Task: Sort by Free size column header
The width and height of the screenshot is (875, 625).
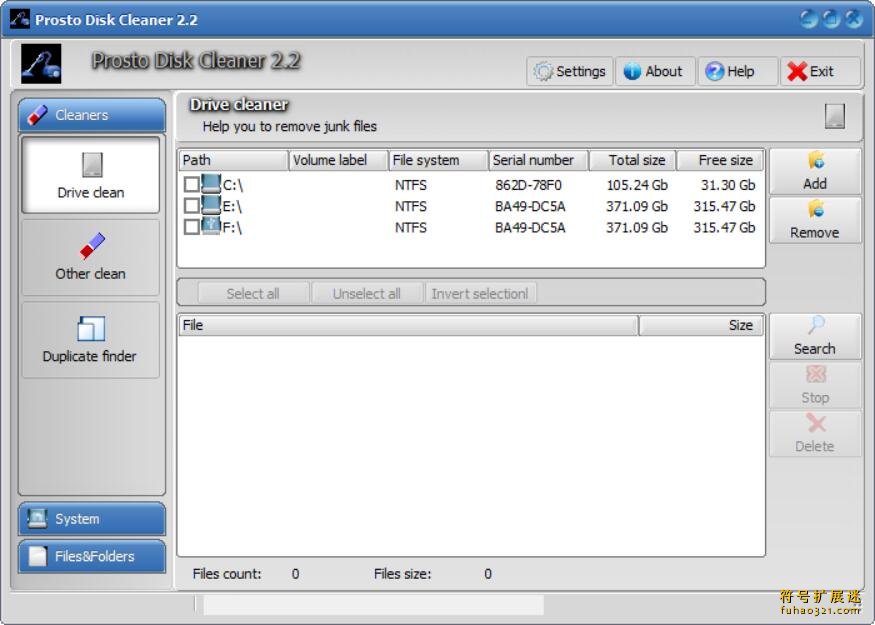Action: point(720,160)
